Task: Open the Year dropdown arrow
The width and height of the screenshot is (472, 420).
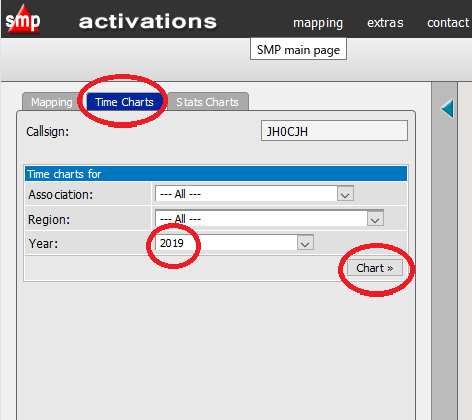Action: click(x=305, y=243)
